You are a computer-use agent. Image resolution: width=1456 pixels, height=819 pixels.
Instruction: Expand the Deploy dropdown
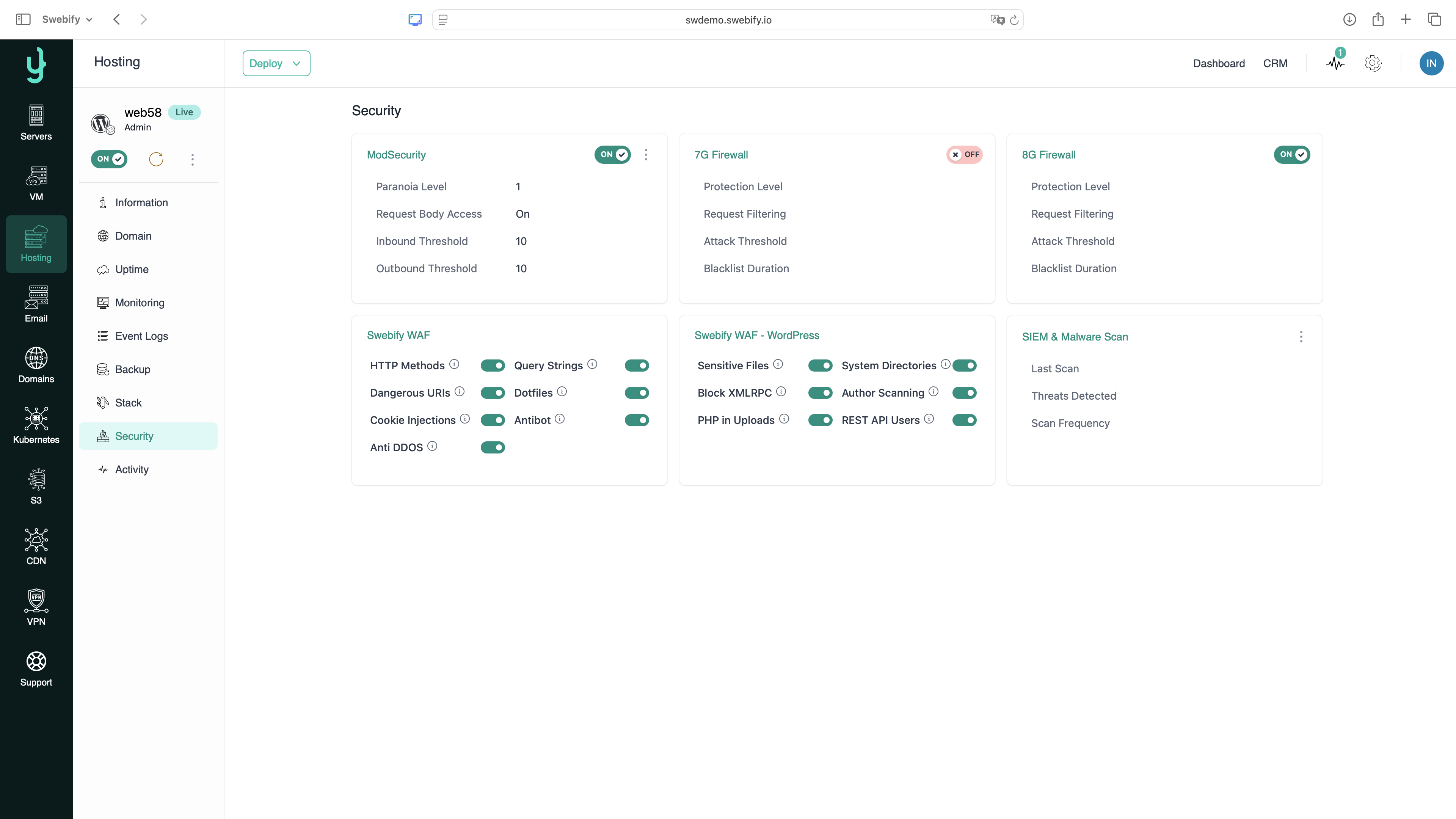click(276, 63)
